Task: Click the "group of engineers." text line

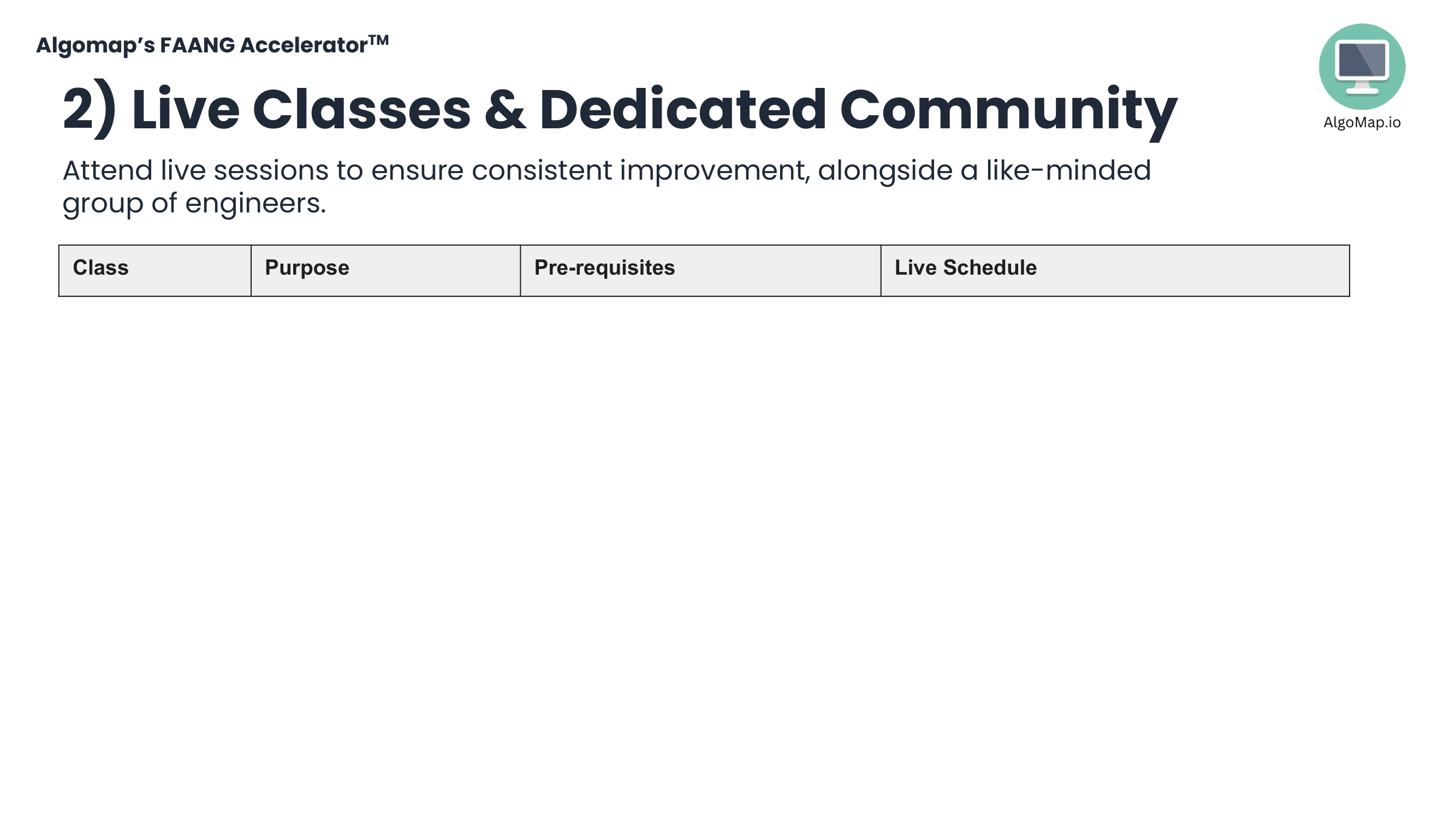Action: coord(194,204)
